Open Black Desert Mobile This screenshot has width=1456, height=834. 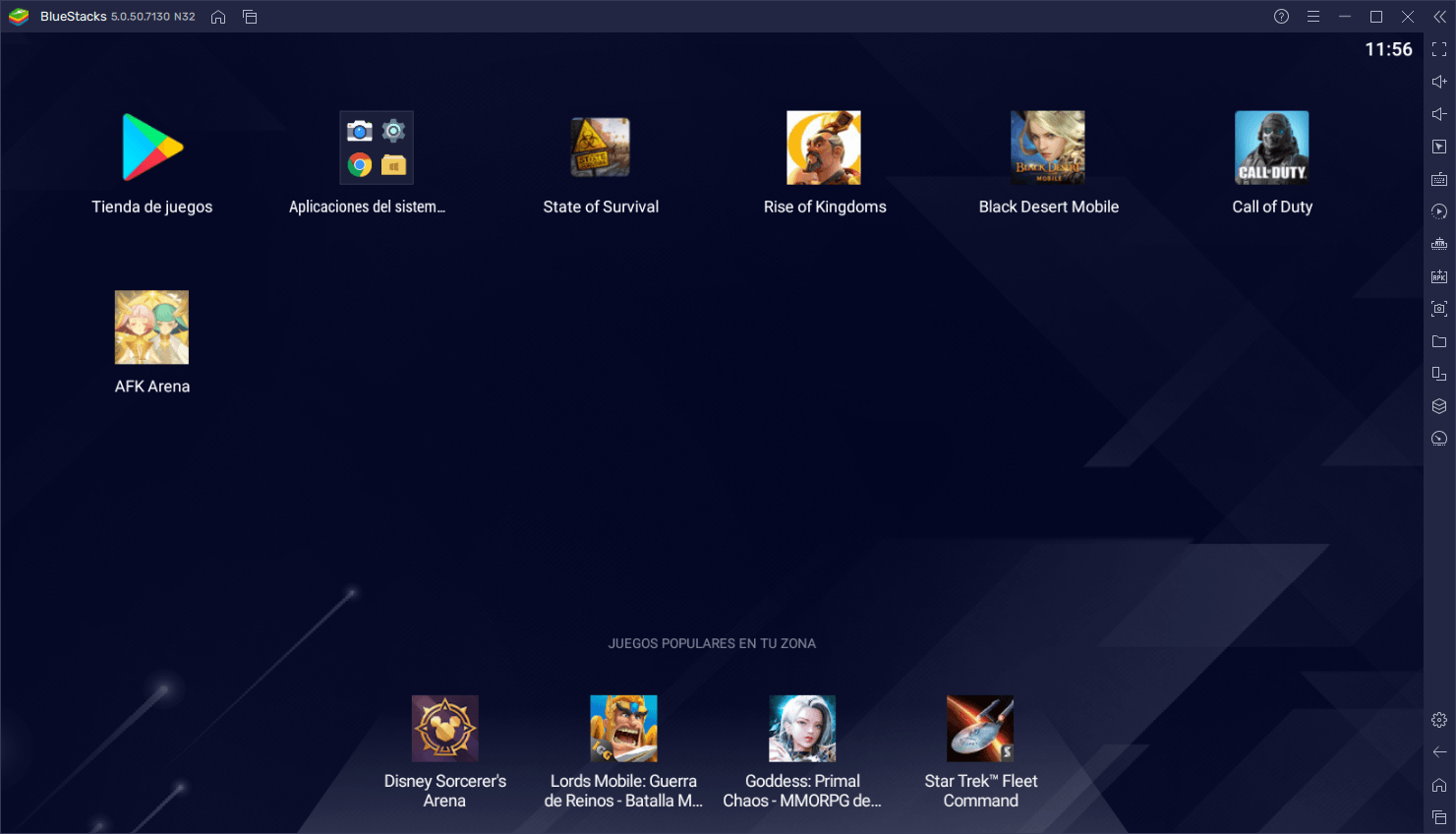(x=1048, y=148)
